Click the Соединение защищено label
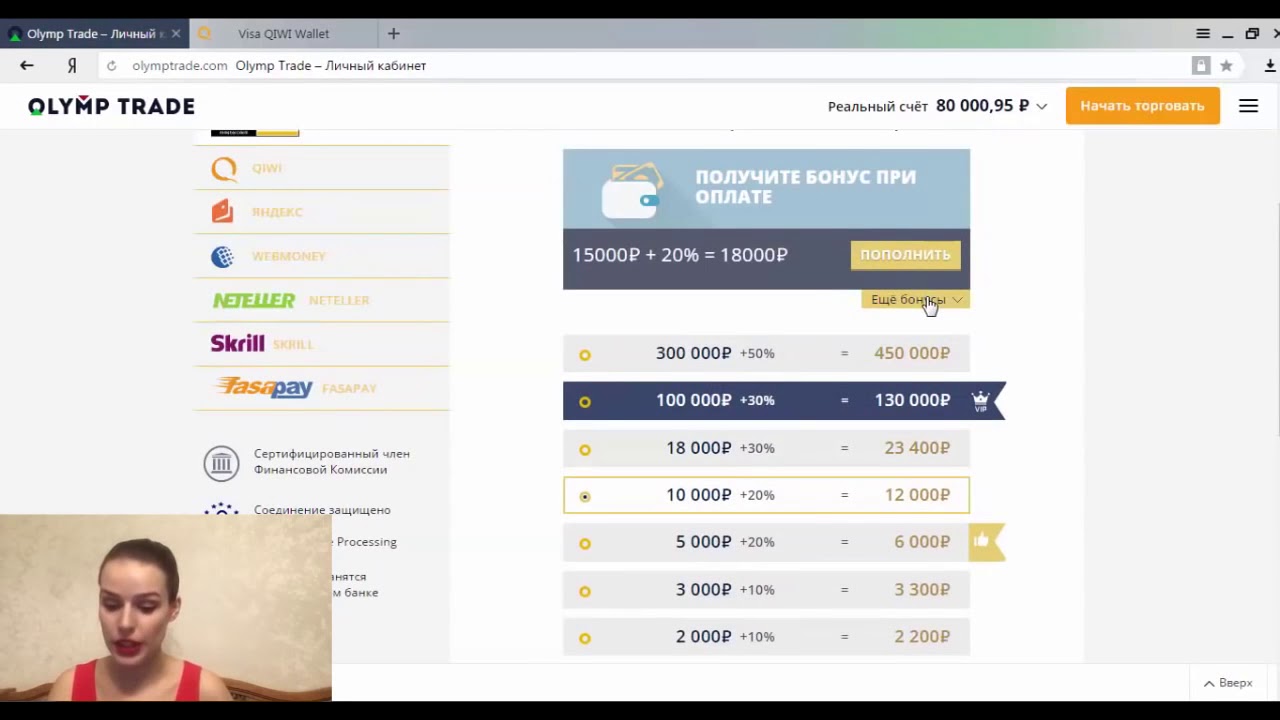The height and width of the screenshot is (720, 1280). click(x=322, y=510)
